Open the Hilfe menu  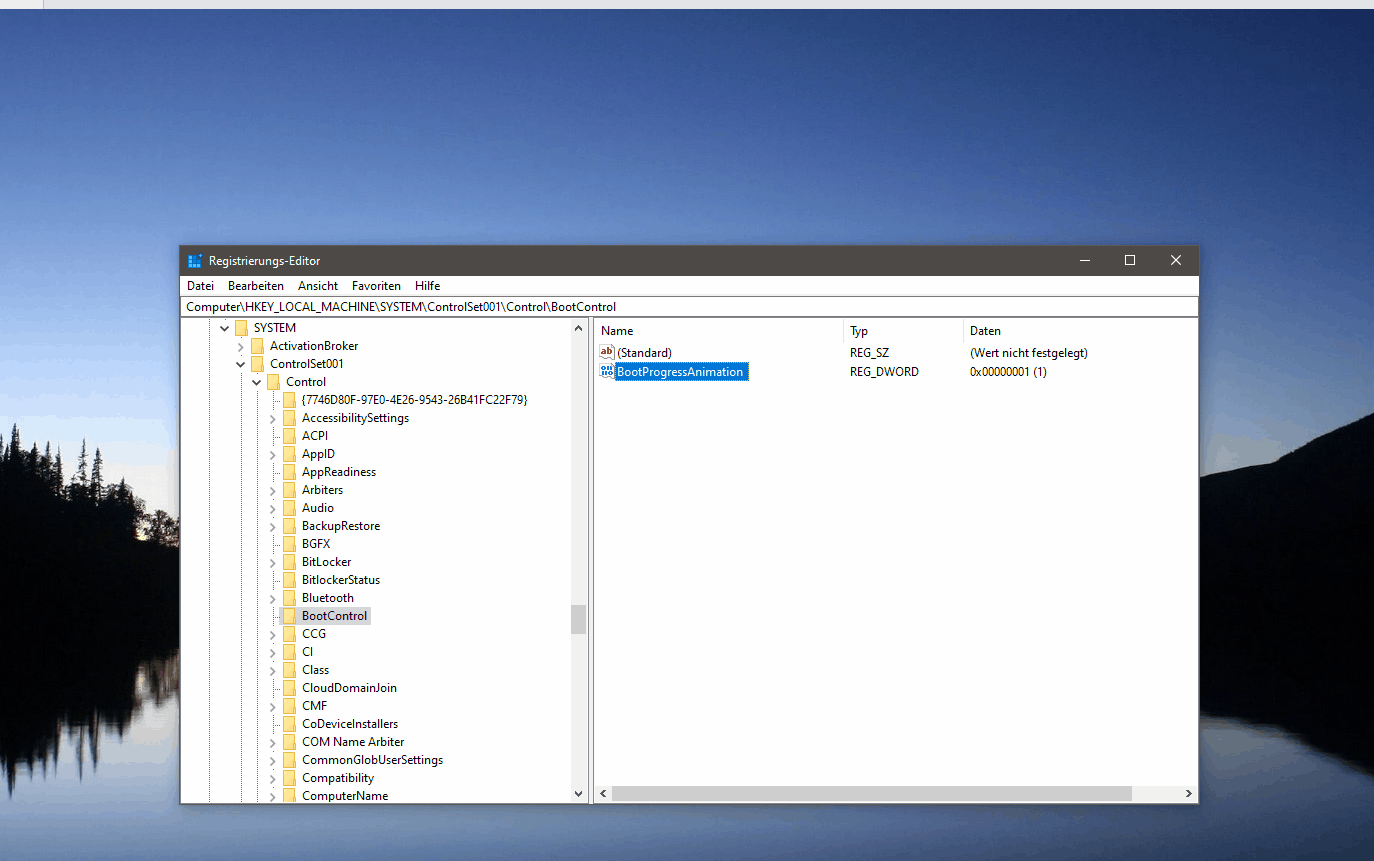pos(428,286)
